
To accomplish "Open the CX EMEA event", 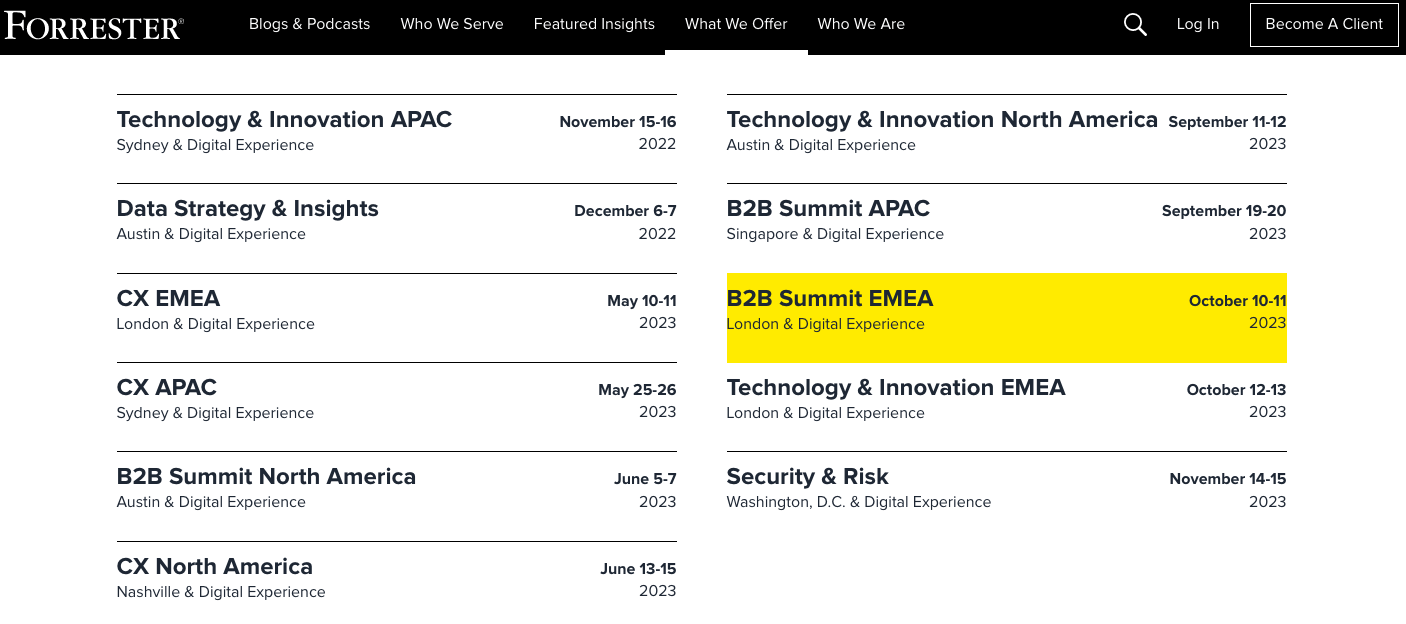I will coord(396,318).
